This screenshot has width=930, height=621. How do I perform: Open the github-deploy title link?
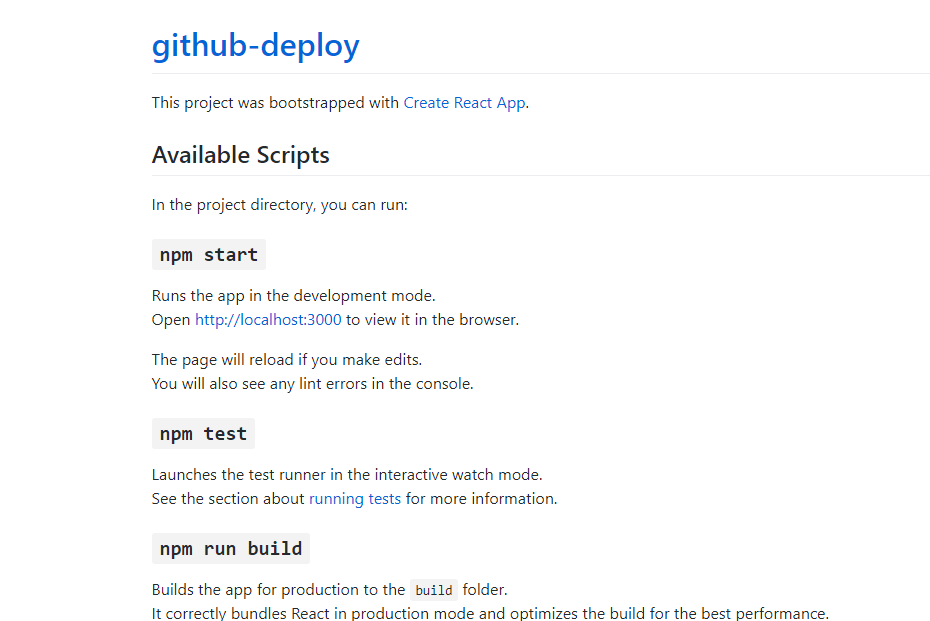(256, 46)
